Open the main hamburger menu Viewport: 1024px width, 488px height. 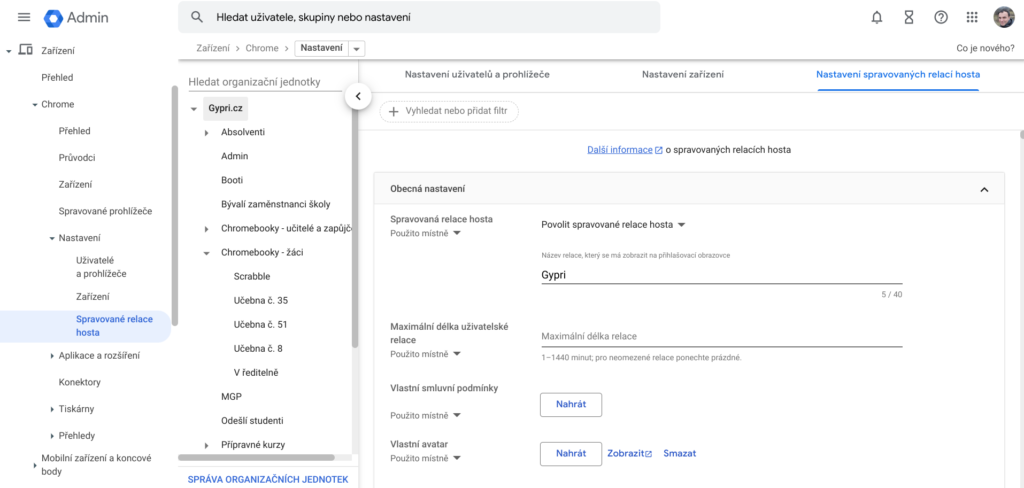(24, 17)
